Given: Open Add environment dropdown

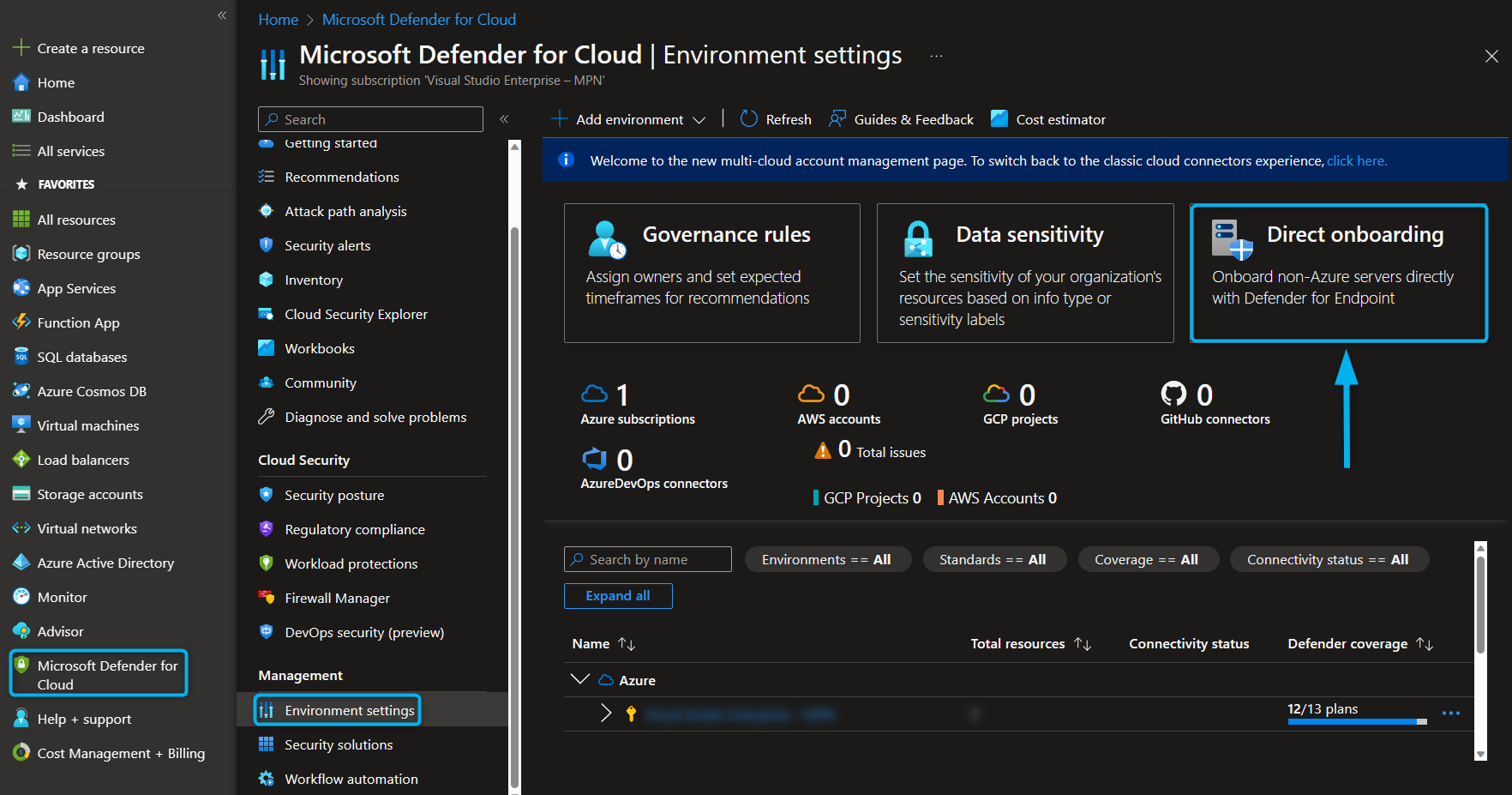Looking at the screenshot, I should coord(629,119).
